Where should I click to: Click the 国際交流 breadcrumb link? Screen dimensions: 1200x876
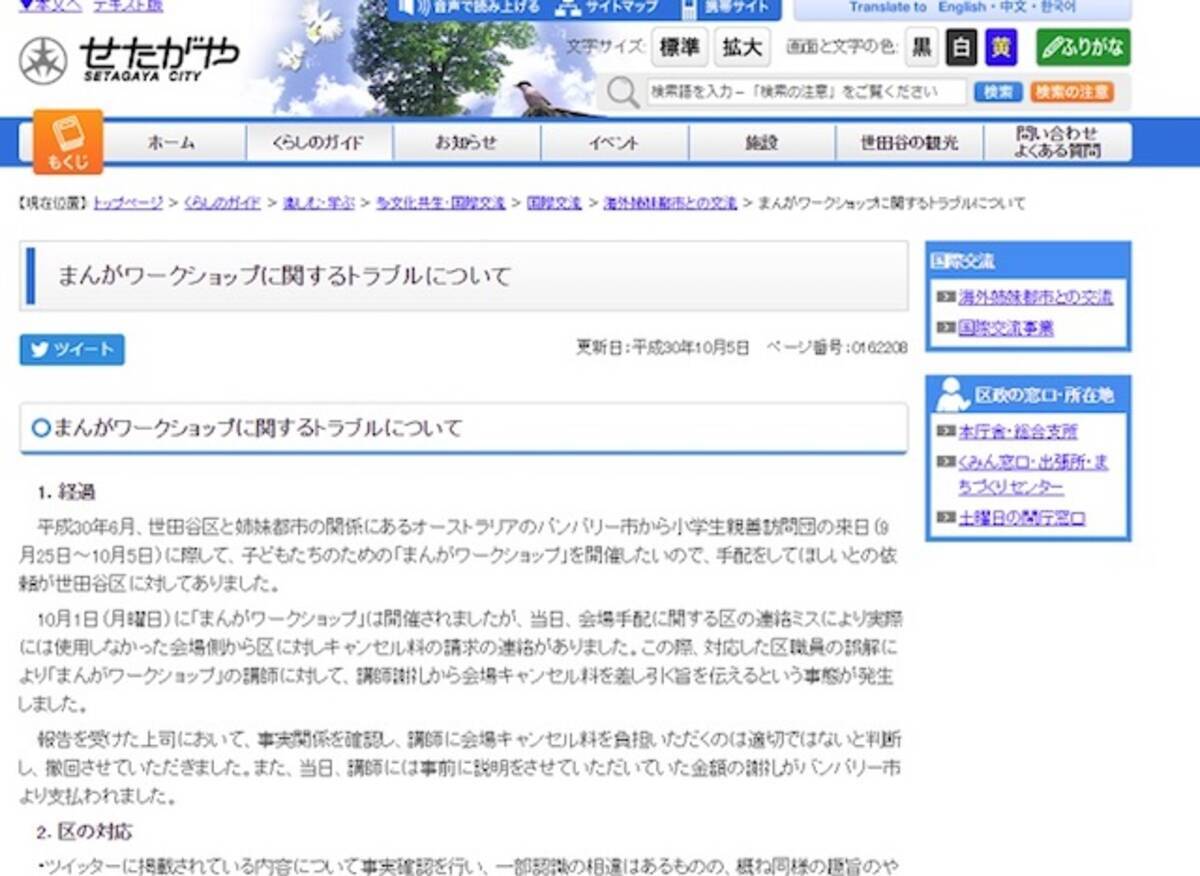click(554, 203)
